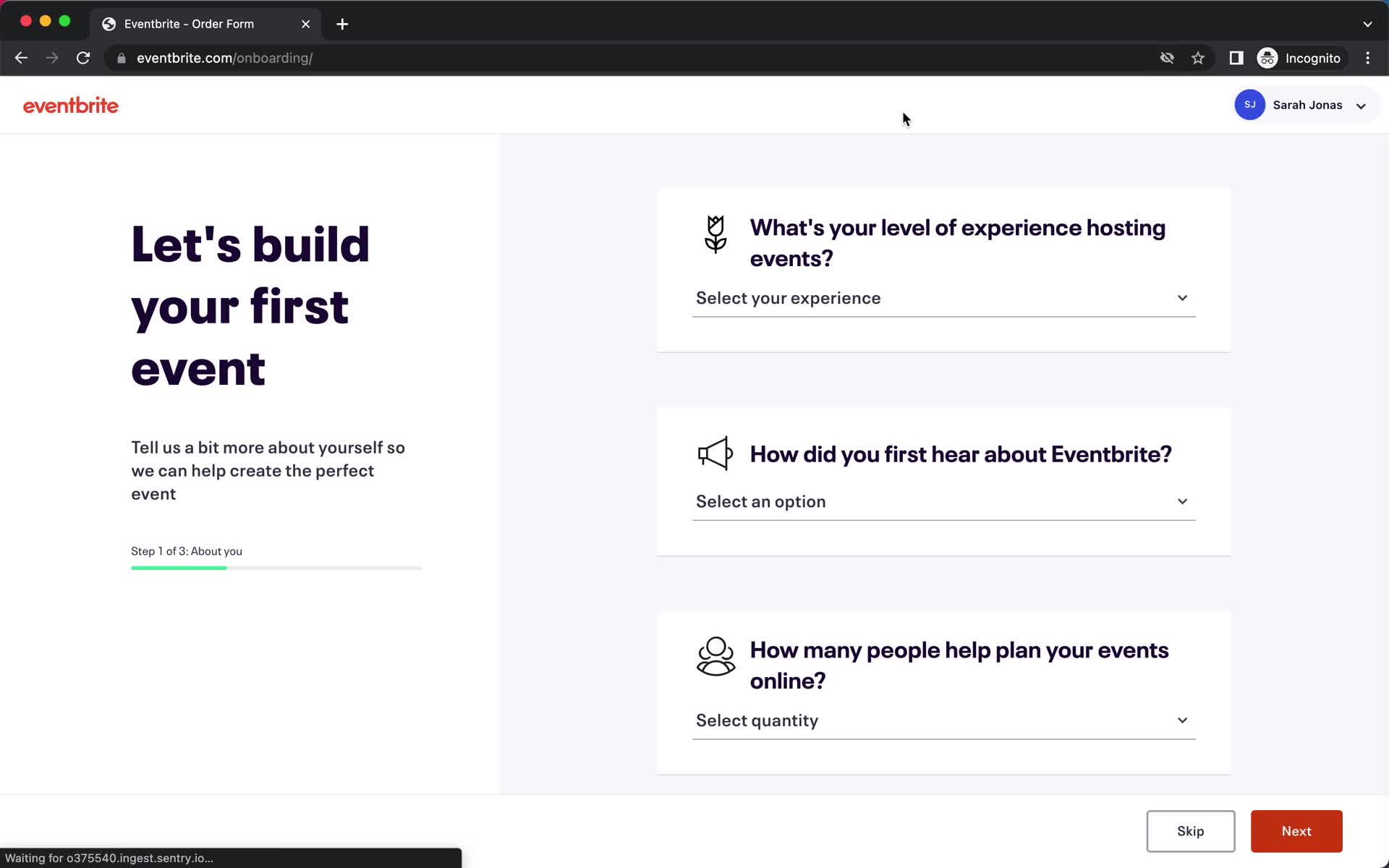Click the quantity dropdown chevron arrow

pyautogui.click(x=1182, y=720)
